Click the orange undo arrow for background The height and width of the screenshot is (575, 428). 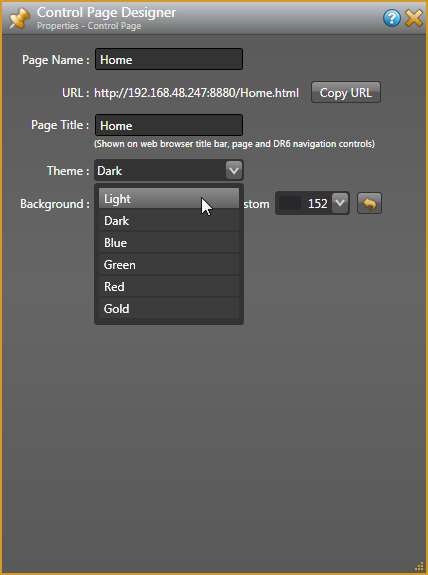coord(369,203)
